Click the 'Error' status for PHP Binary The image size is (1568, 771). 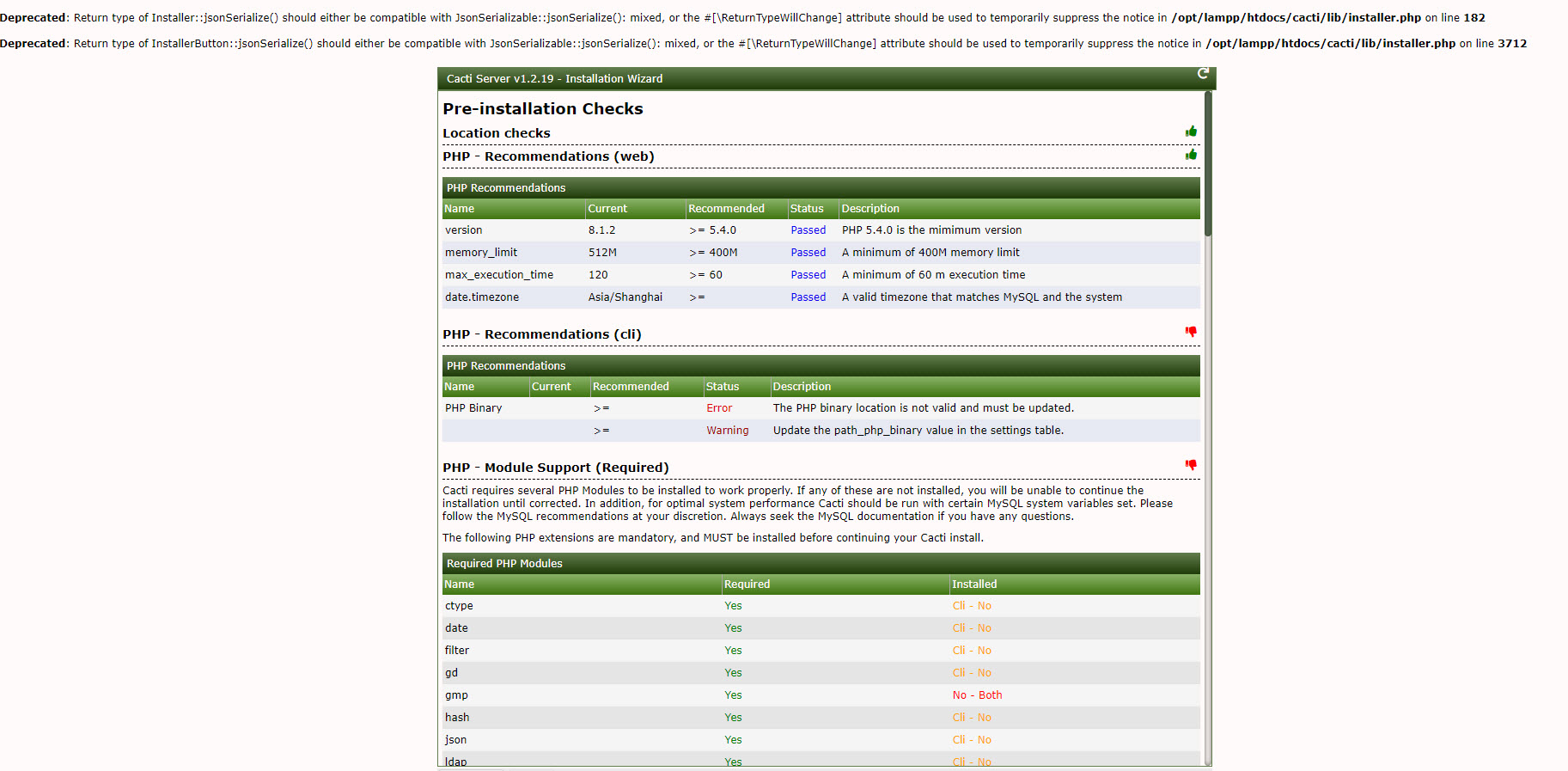(x=719, y=408)
